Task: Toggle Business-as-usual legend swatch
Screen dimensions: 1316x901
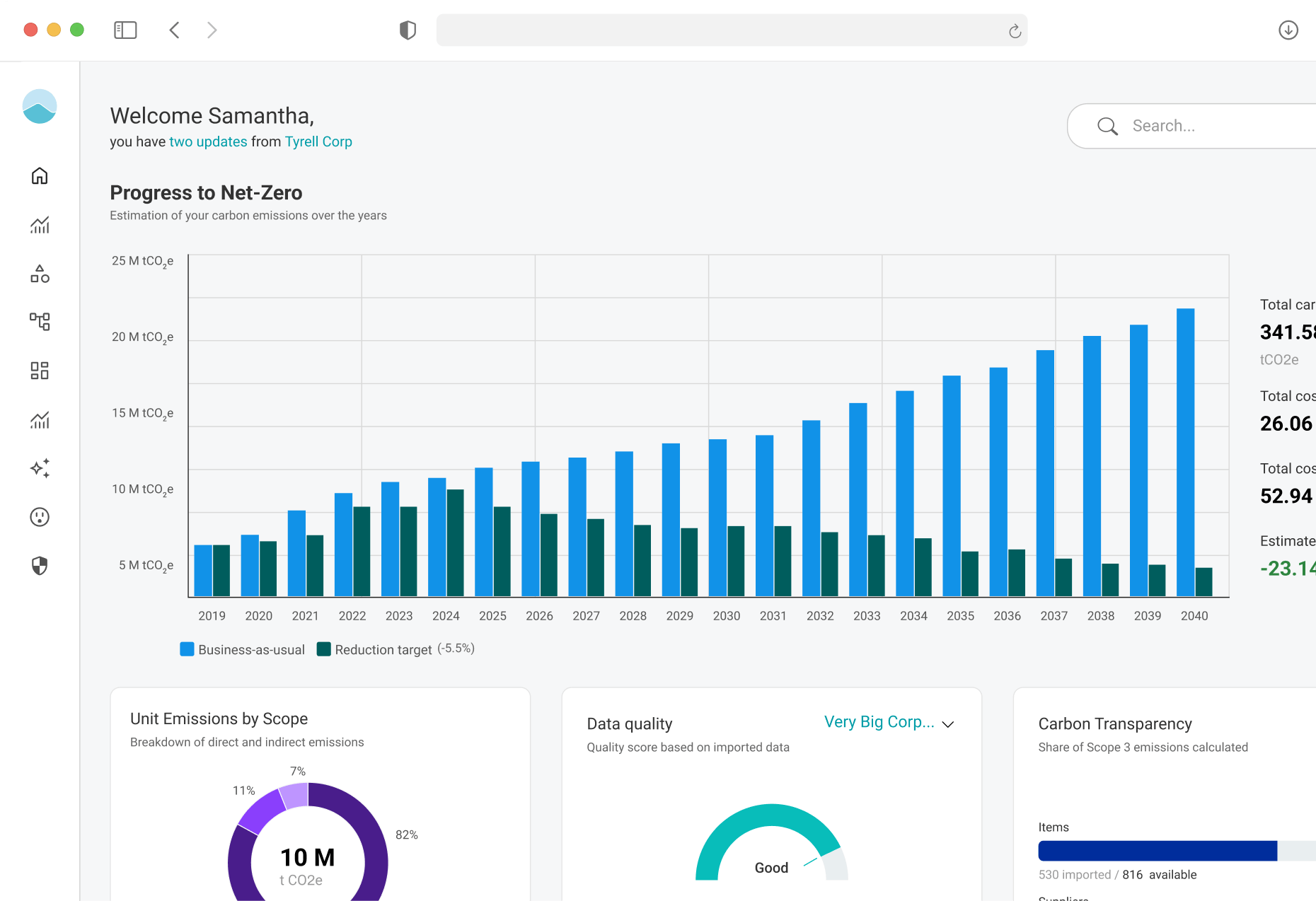Action: coord(187,649)
